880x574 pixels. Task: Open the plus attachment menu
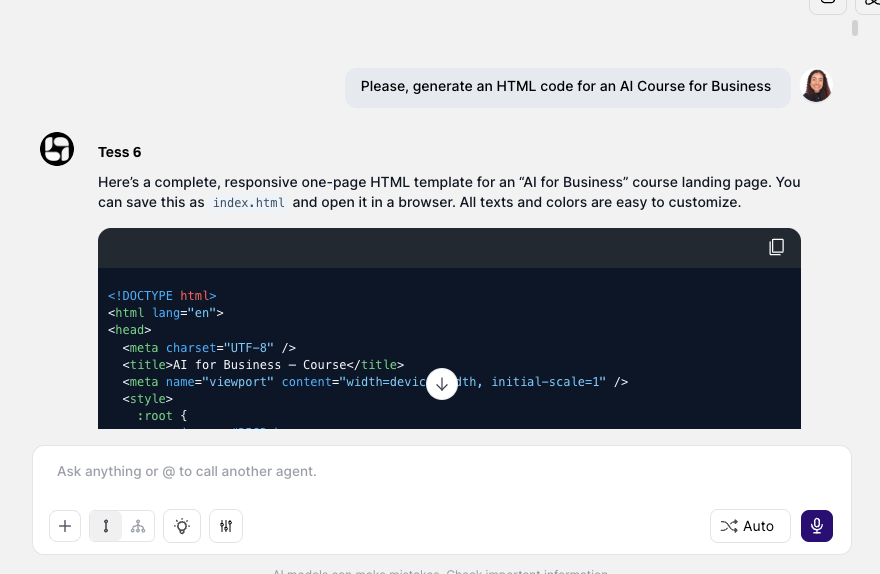pos(65,526)
